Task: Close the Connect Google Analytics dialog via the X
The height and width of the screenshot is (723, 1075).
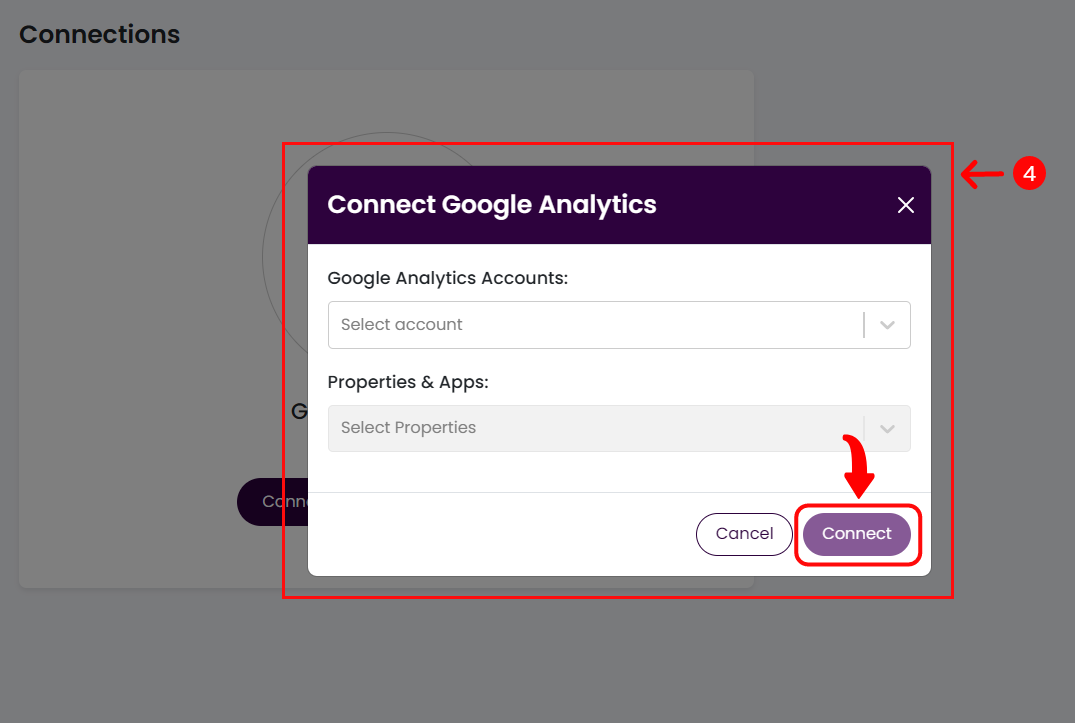Action: pos(905,204)
